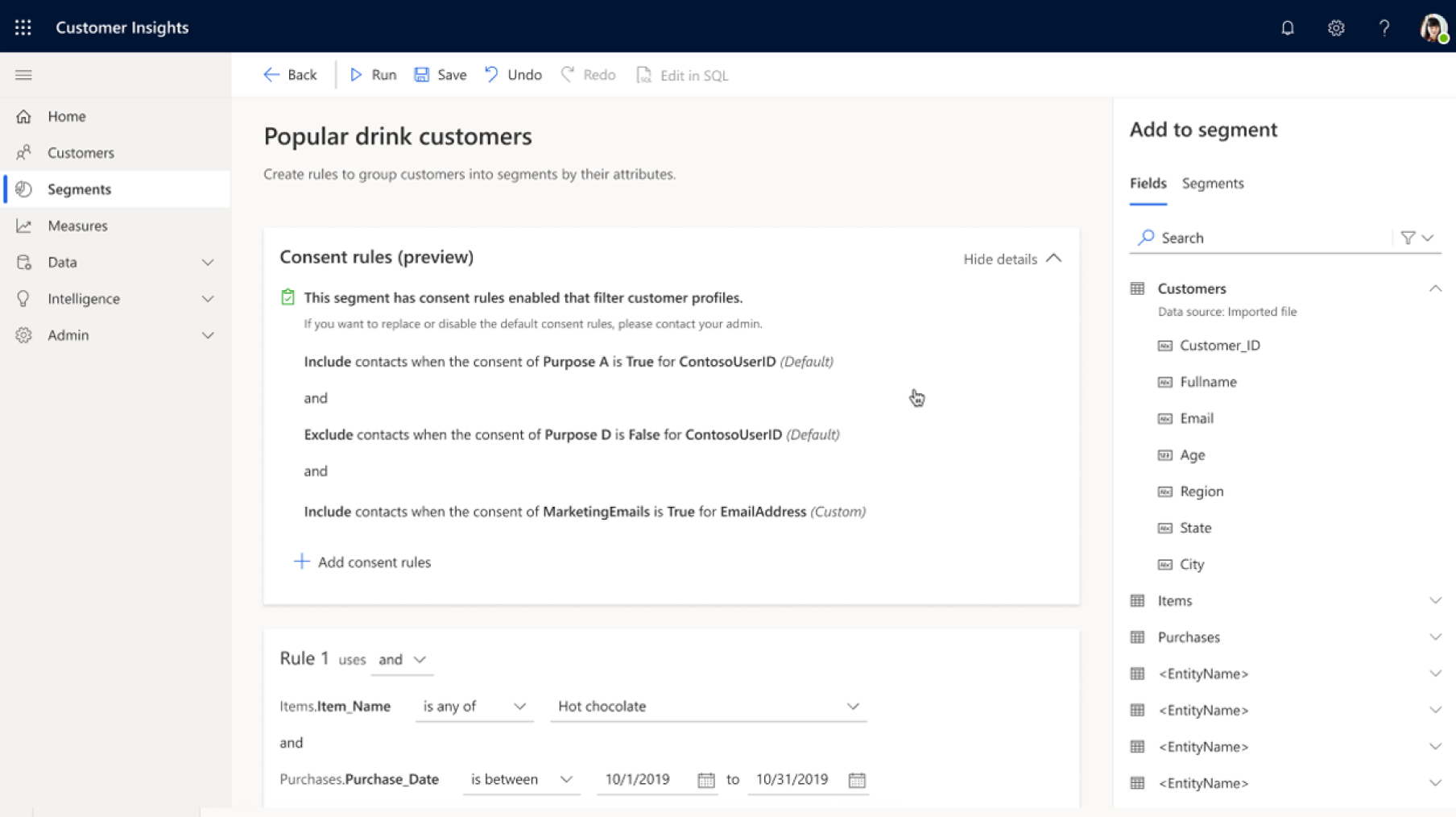This screenshot has width=1456, height=817.
Task: Click the Undo arrow icon
Action: tap(491, 75)
